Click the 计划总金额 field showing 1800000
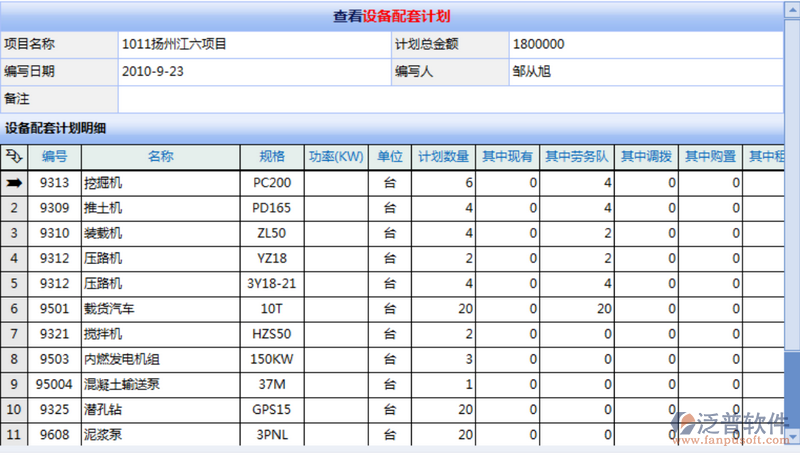 click(645, 45)
